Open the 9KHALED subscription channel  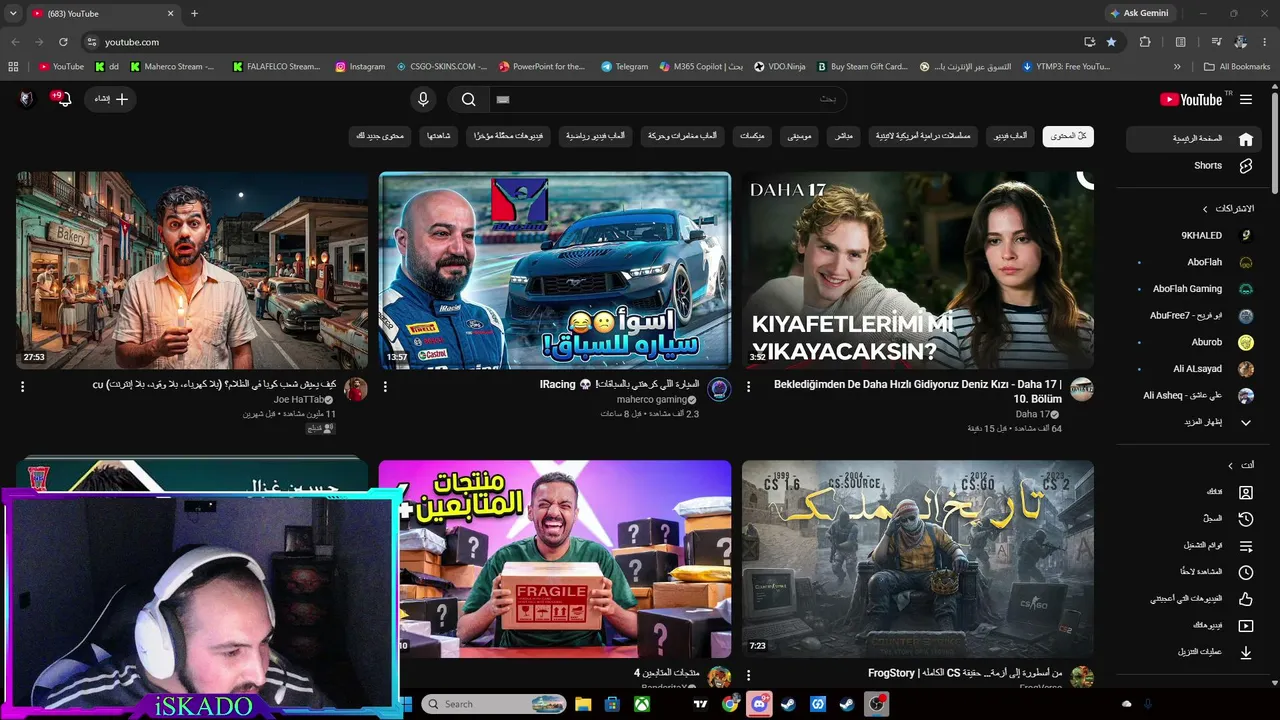click(x=1195, y=236)
